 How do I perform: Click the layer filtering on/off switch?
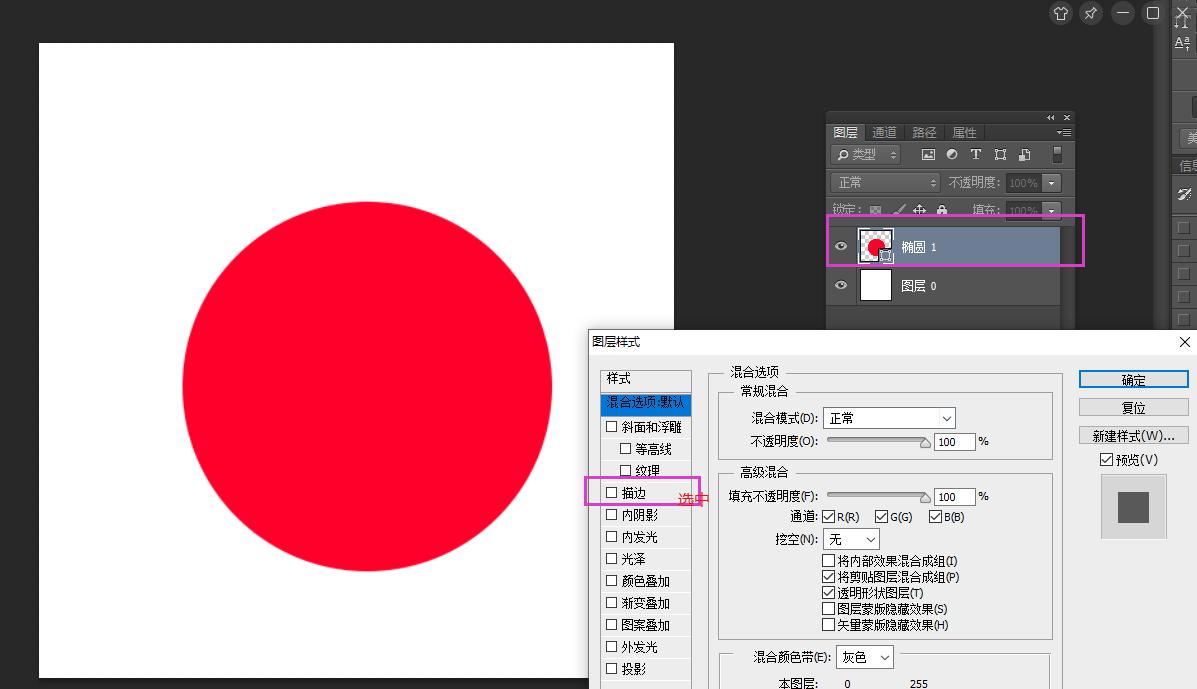[x=1057, y=155]
